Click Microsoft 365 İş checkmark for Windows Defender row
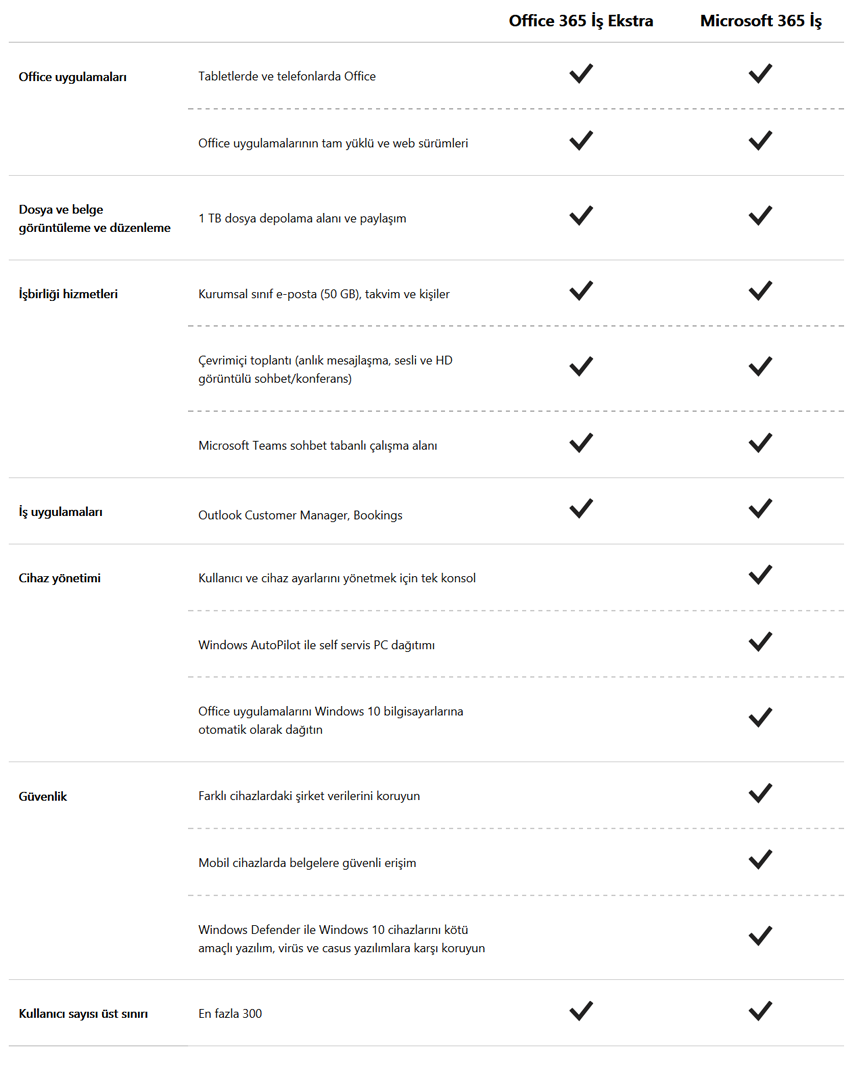Screen dimensions: 850x1085 [x=760, y=936]
